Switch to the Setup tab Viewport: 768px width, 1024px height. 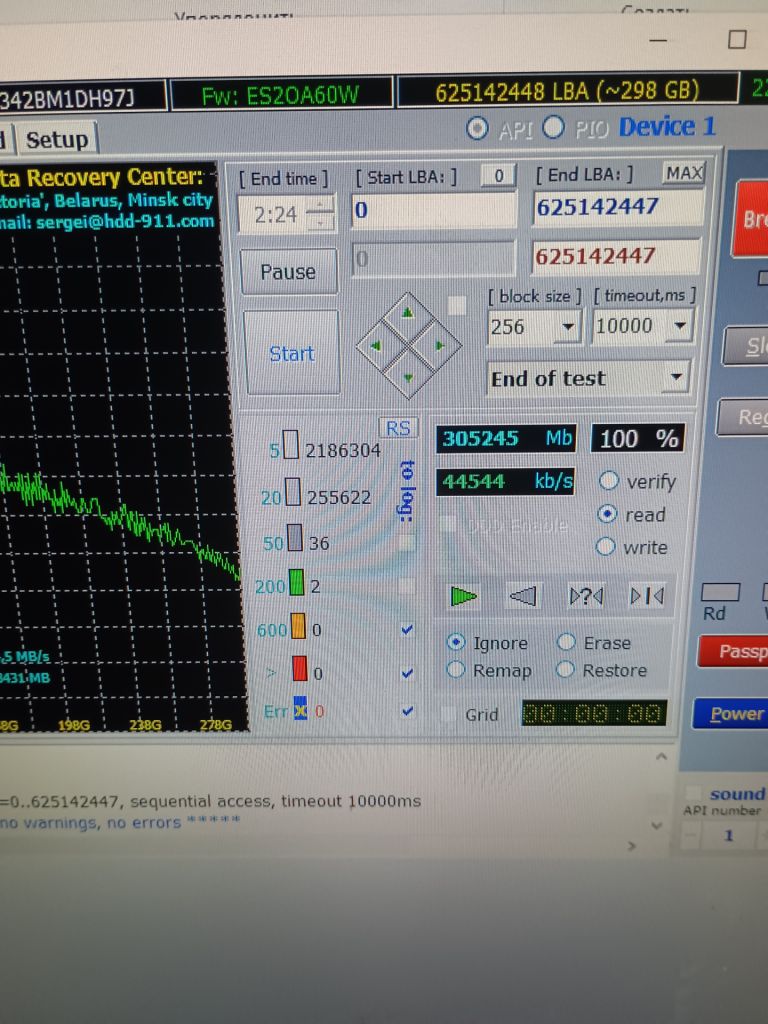[57, 139]
